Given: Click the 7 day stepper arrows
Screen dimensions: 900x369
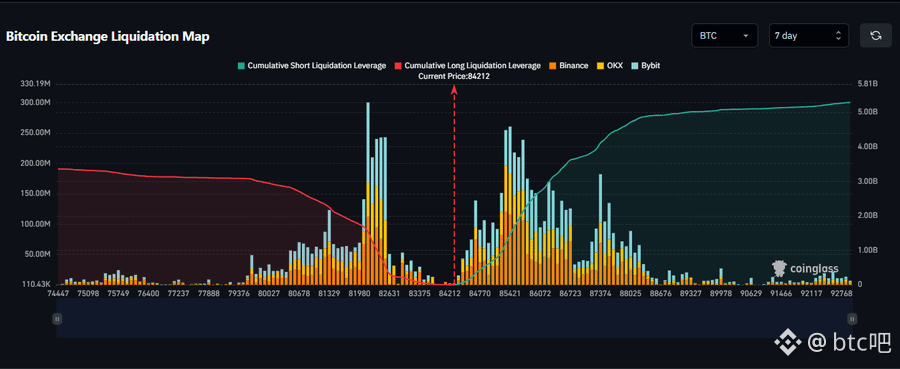Looking at the screenshot, I should [839, 36].
